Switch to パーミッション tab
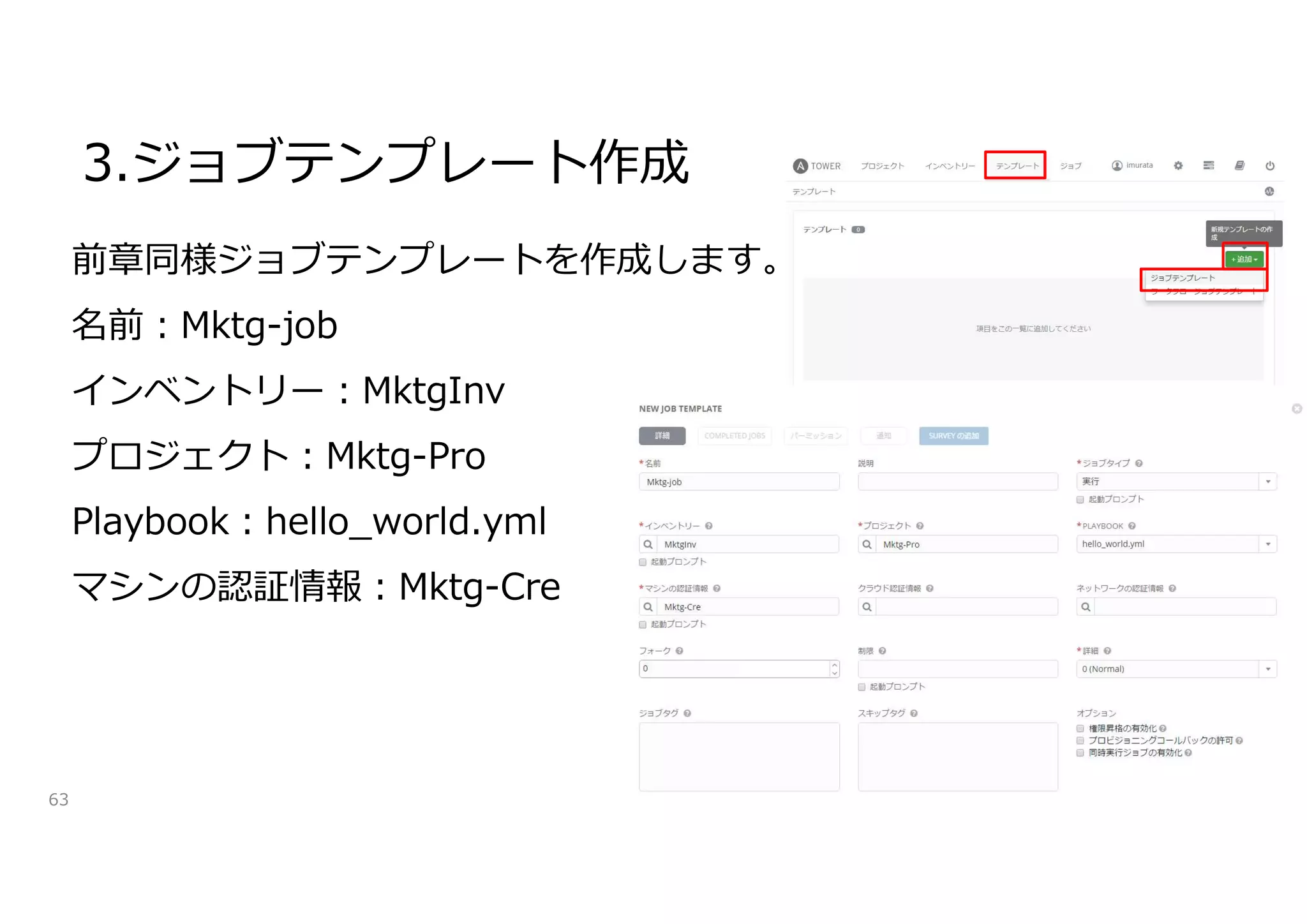The height and width of the screenshot is (924, 1307). coord(816,436)
